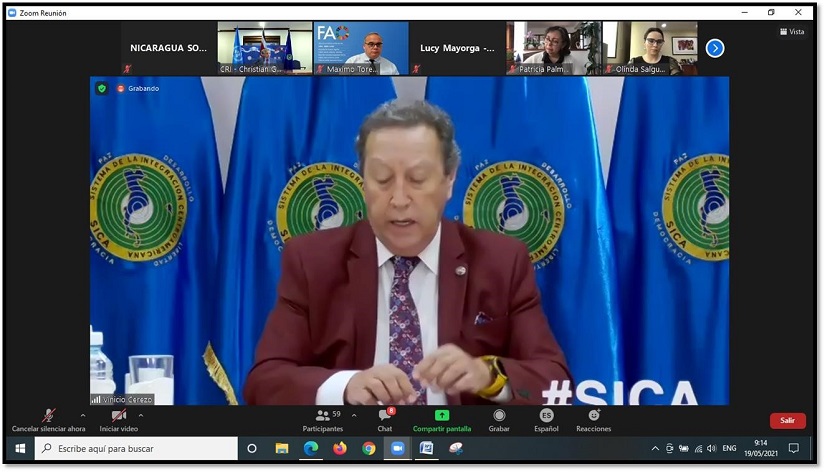This screenshot has width=825, height=472.
Task: Select CRI - Christian video thumbnail
Action: point(265,48)
